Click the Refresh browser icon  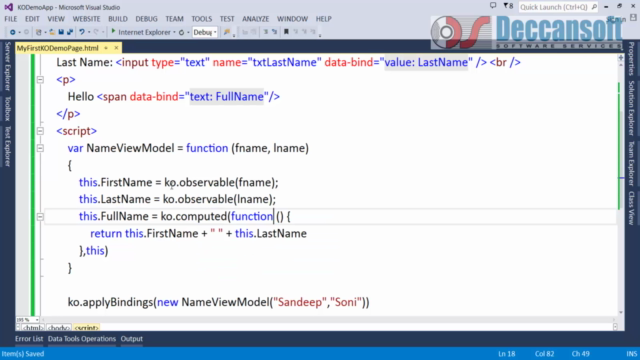(182, 32)
